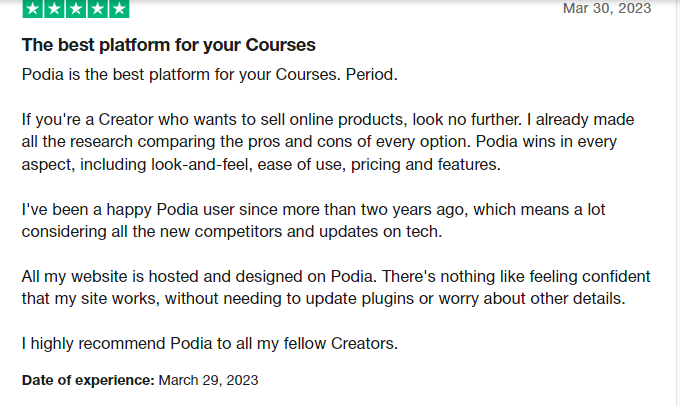
Task: Click the first green rating star
Action: [x=33, y=9]
